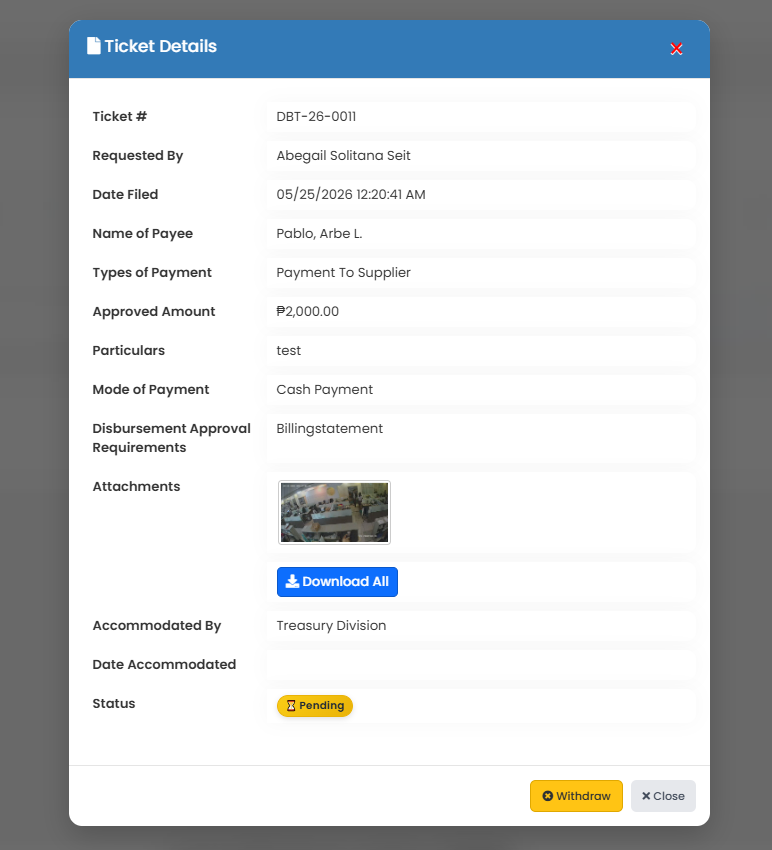This screenshot has width=772, height=850.
Task: Click the empty Date Accommodated field
Action: [x=480, y=665]
